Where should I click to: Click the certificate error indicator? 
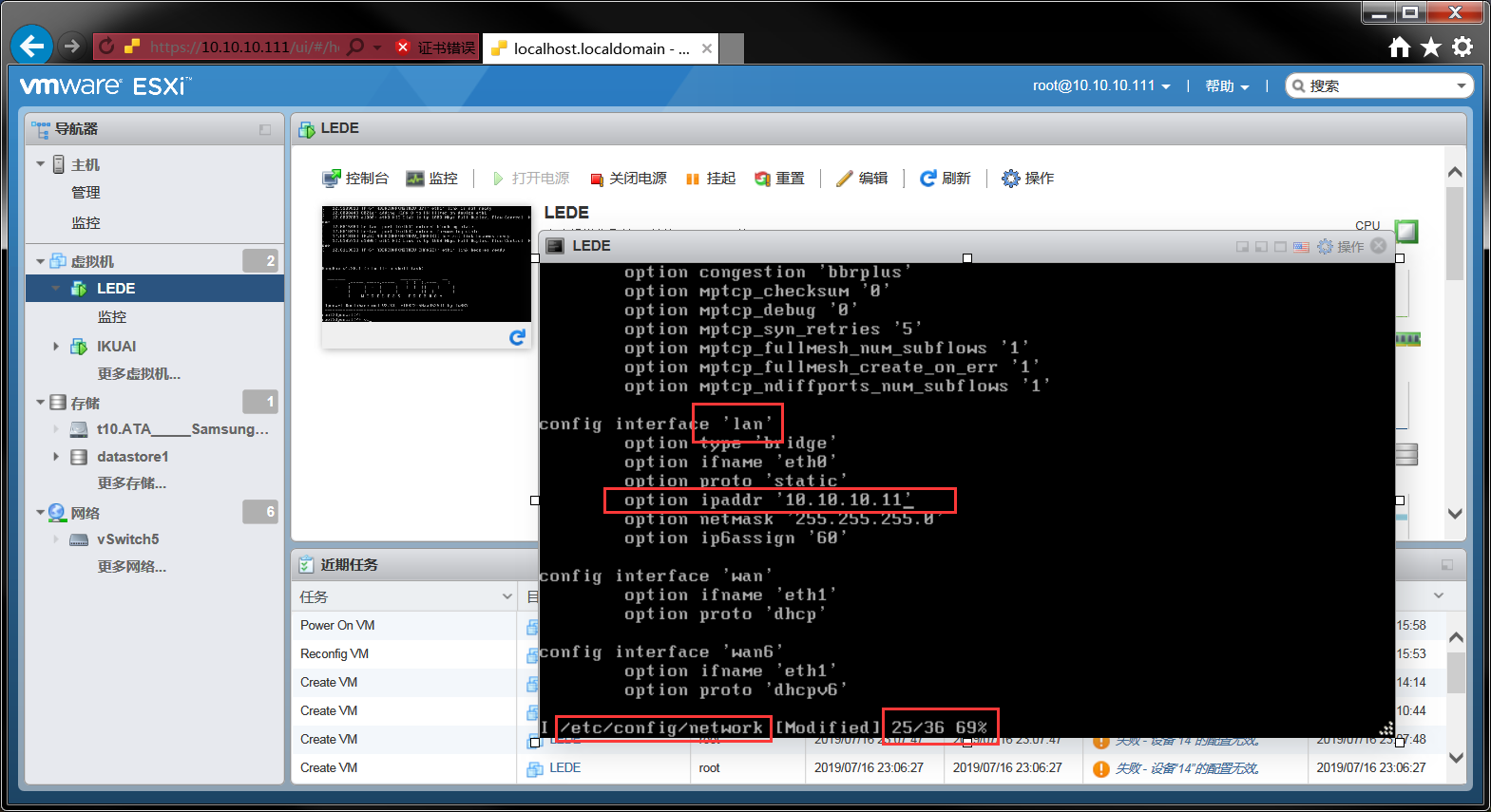tap(435, 47)
